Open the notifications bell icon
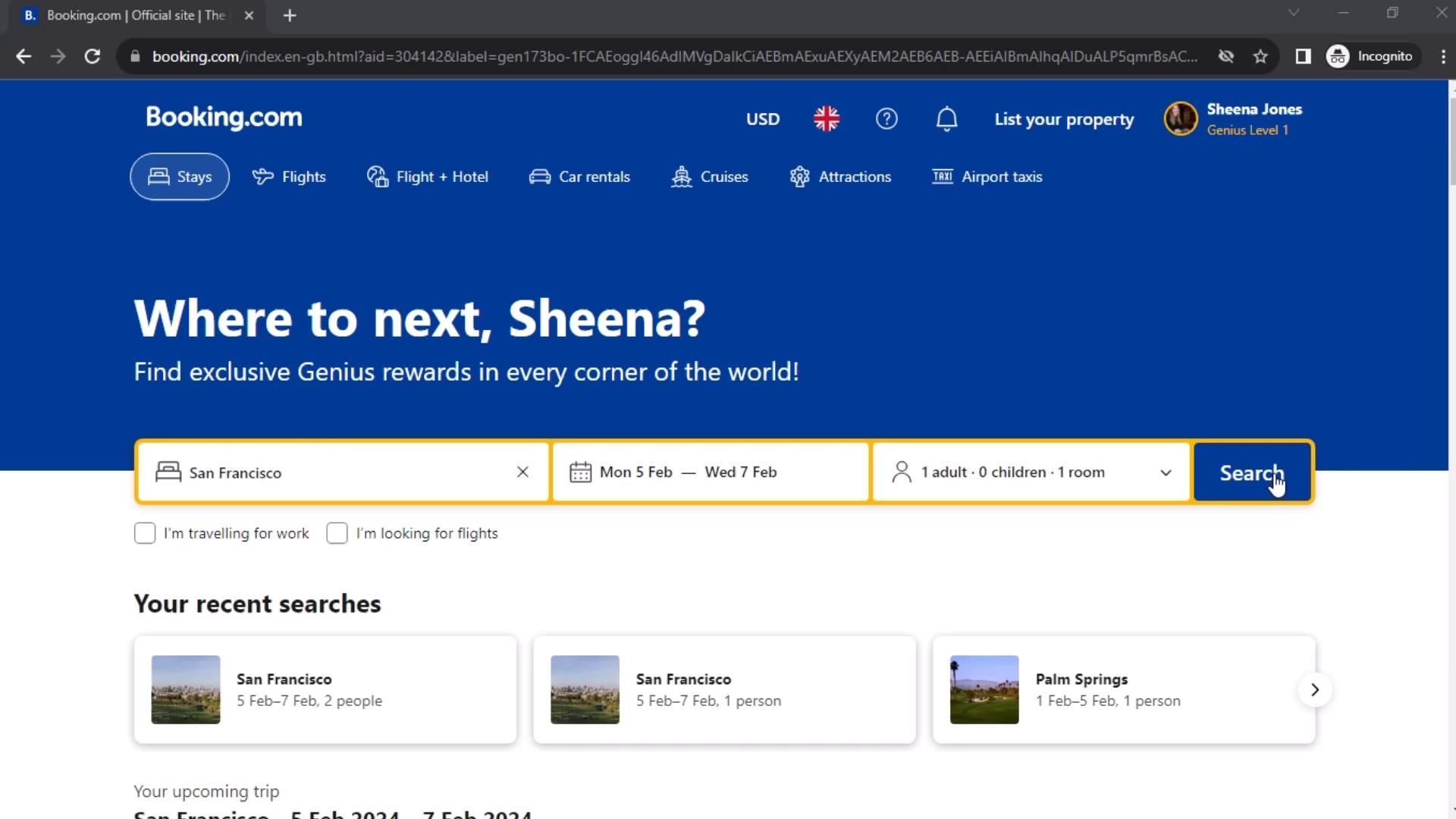This screenshot has height=819, width=1456. tap(946, 119)
